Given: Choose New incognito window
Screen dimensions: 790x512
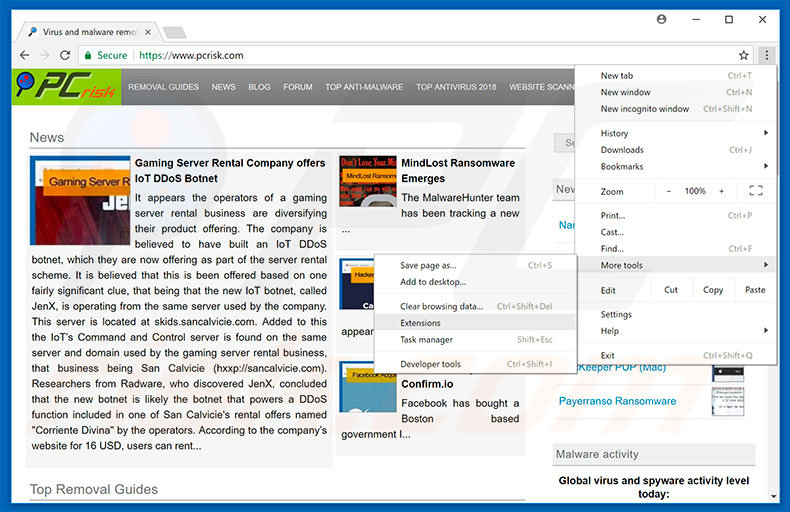Looking at the screenshot, I should [x=674, y=109].
